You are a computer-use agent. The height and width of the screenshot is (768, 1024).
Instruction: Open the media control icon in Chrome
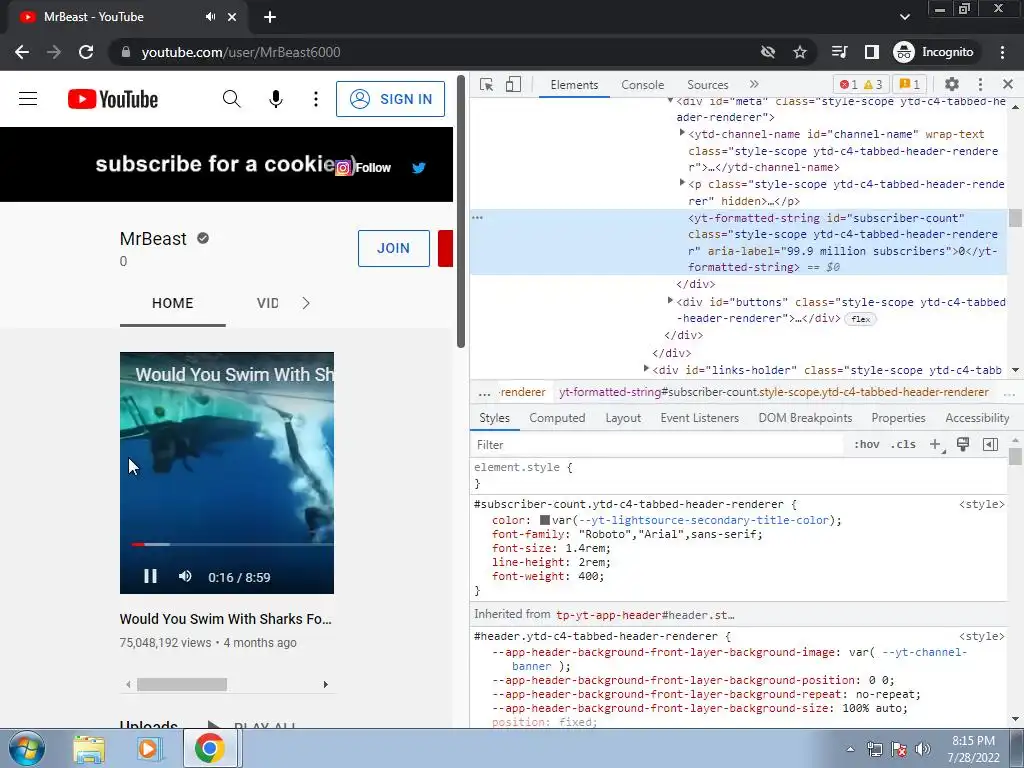[x=840, y=52]
